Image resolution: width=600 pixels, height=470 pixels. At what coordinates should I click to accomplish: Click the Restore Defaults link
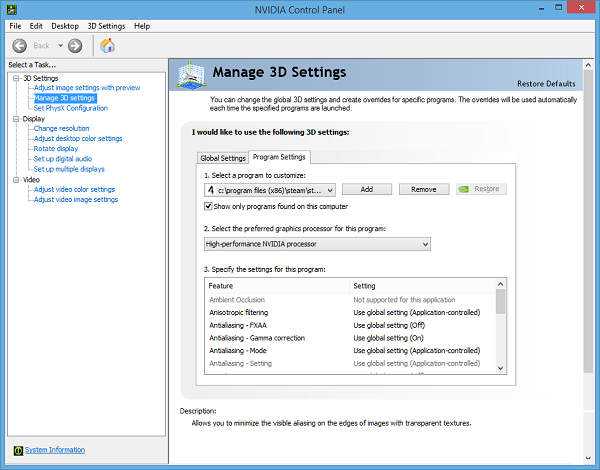pos(545,83)
